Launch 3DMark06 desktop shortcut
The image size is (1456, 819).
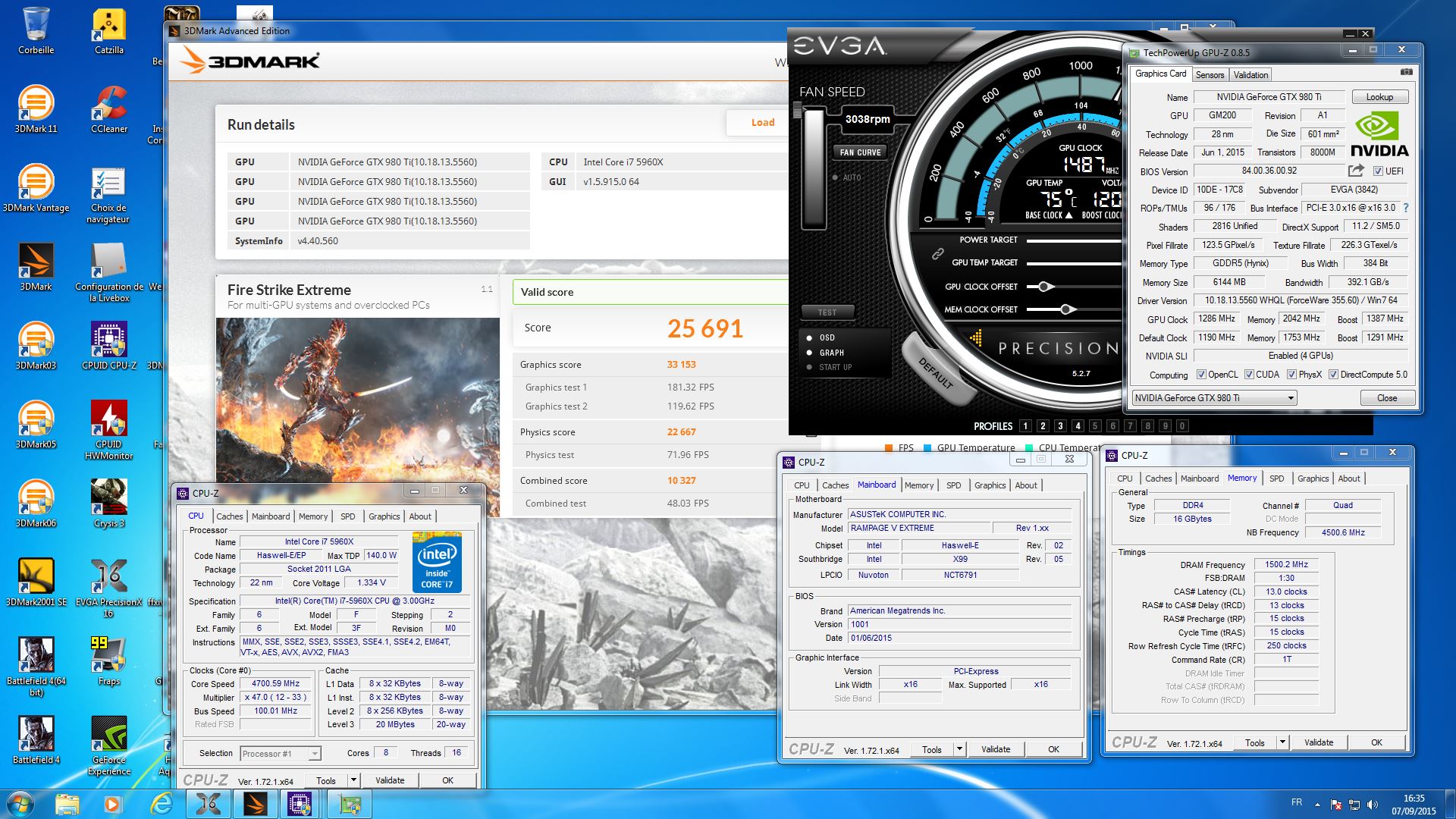tap(36, 504)
